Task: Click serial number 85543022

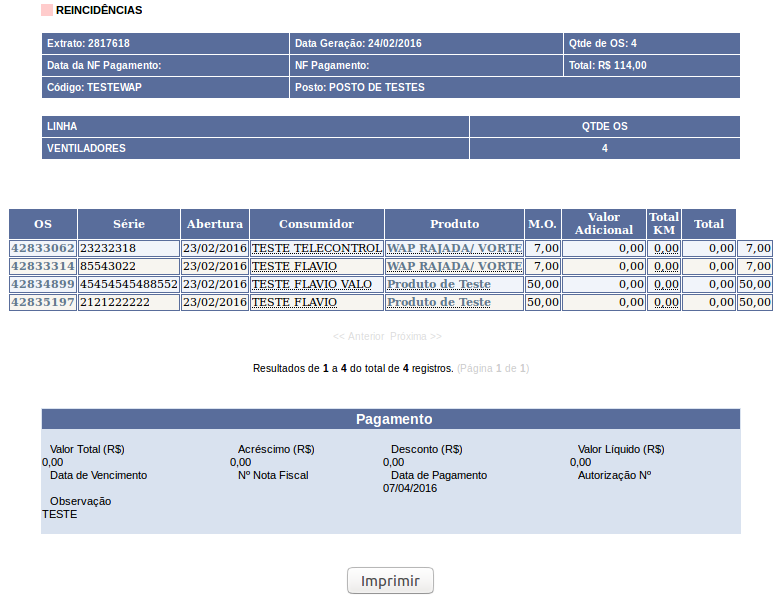Action: (108, 266)
